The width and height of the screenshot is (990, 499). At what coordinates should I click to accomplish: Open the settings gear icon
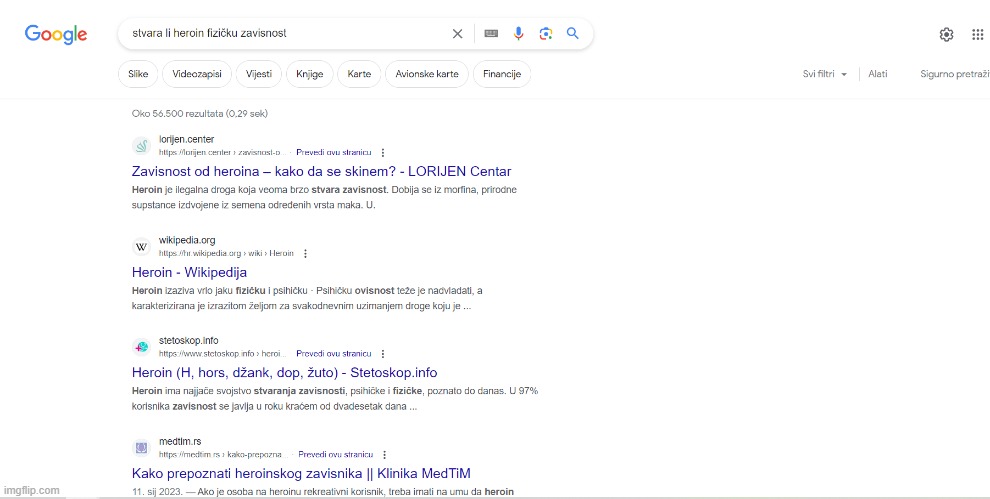pyautogui.click(x=946, y=35)
